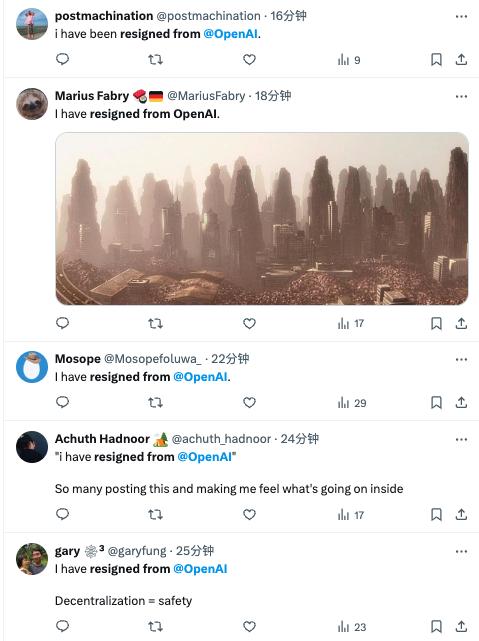Share gary's tweet
This screenshot has width=479, height=641.
click(461, 626)
